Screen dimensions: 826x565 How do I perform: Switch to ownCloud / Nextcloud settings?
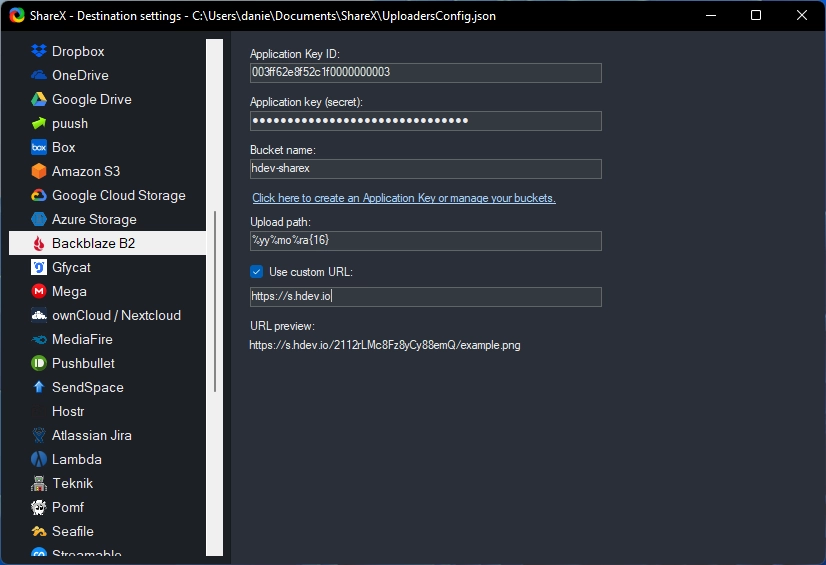pyautogui.click(x=116, y=315)
